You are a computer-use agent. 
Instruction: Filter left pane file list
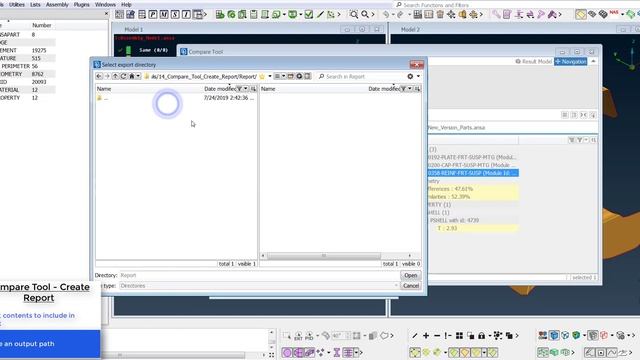(x=240, y=89)
